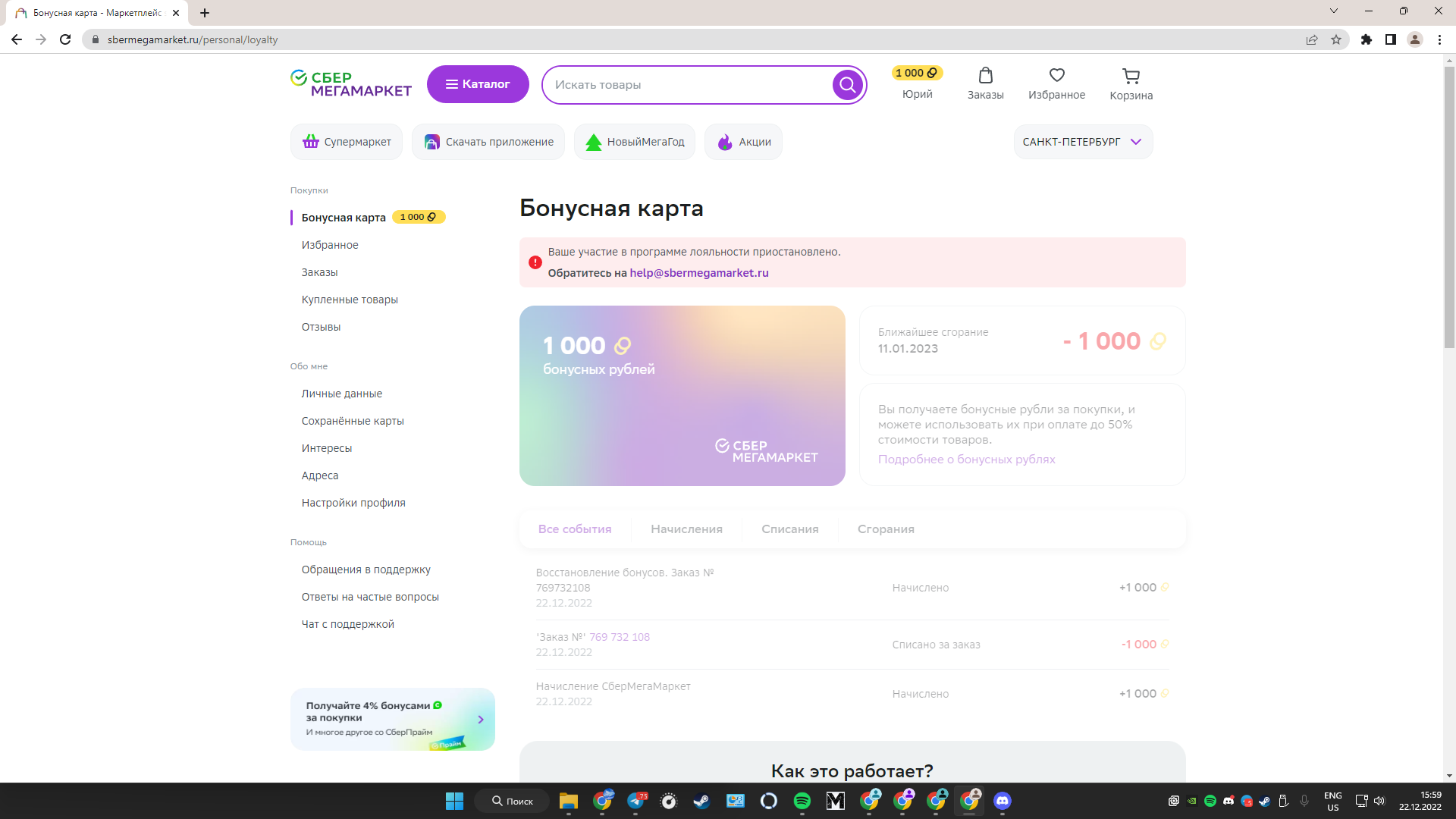Open the НовыйМегаГод promo chip

pos(635,142)
